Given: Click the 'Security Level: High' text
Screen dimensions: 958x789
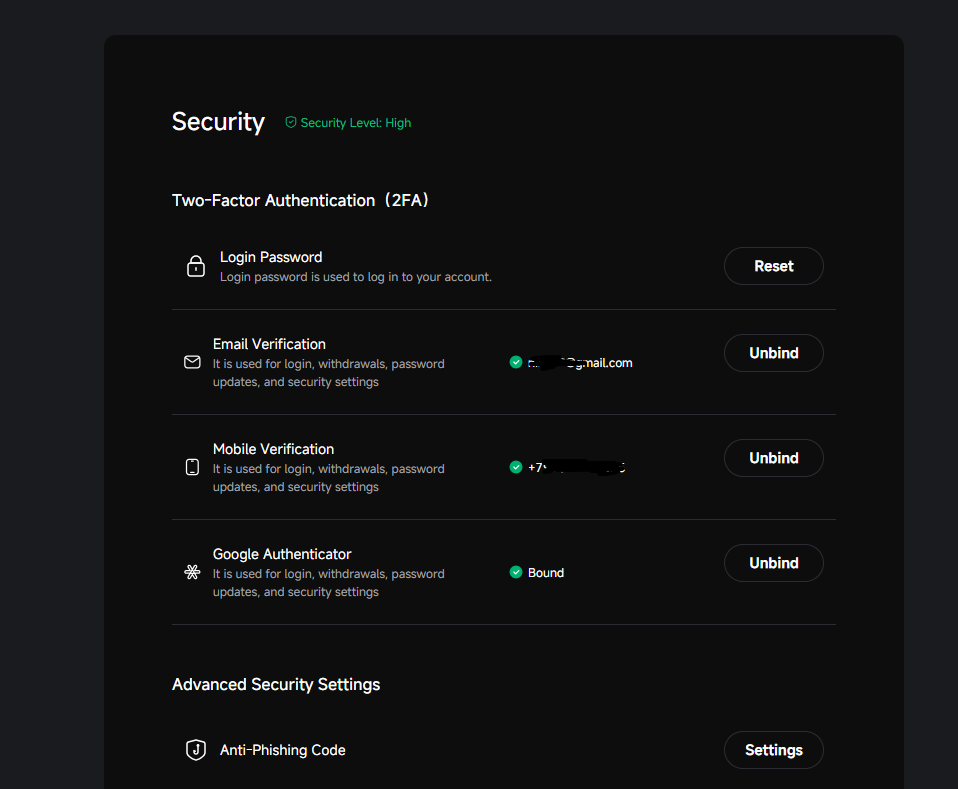Looking at the screenshot, I should [x=356, y=123].
